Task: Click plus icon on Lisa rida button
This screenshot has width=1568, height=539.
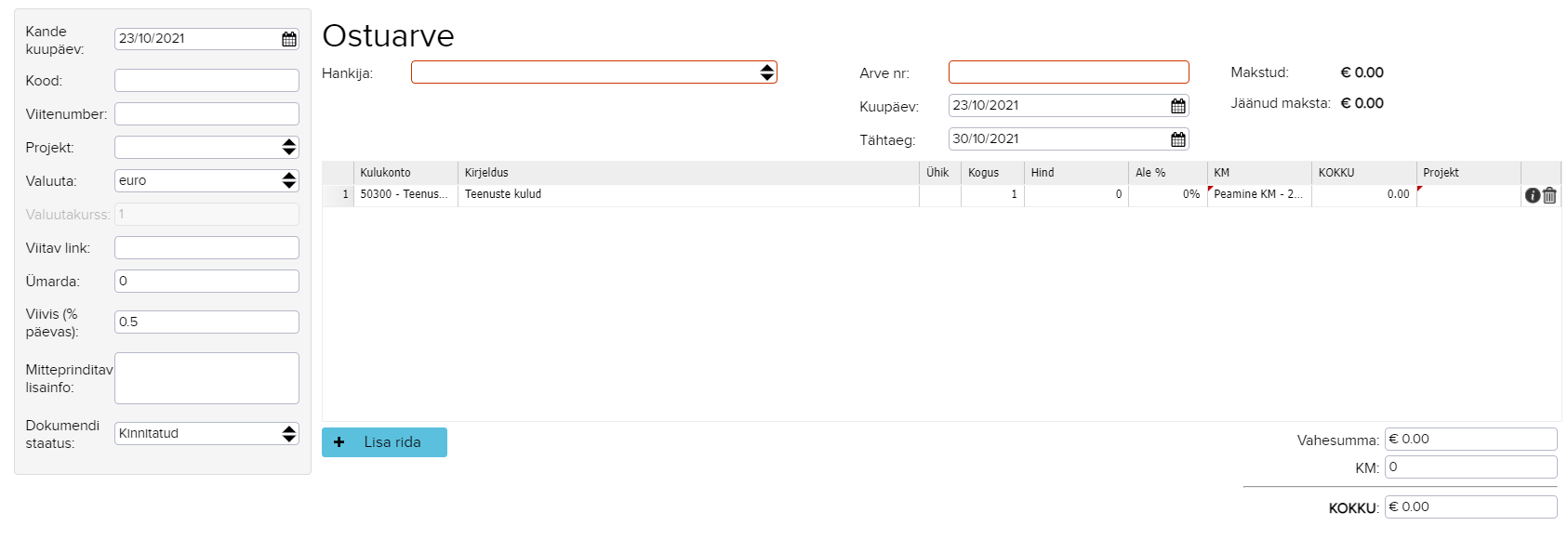Action: pos(339,442)
